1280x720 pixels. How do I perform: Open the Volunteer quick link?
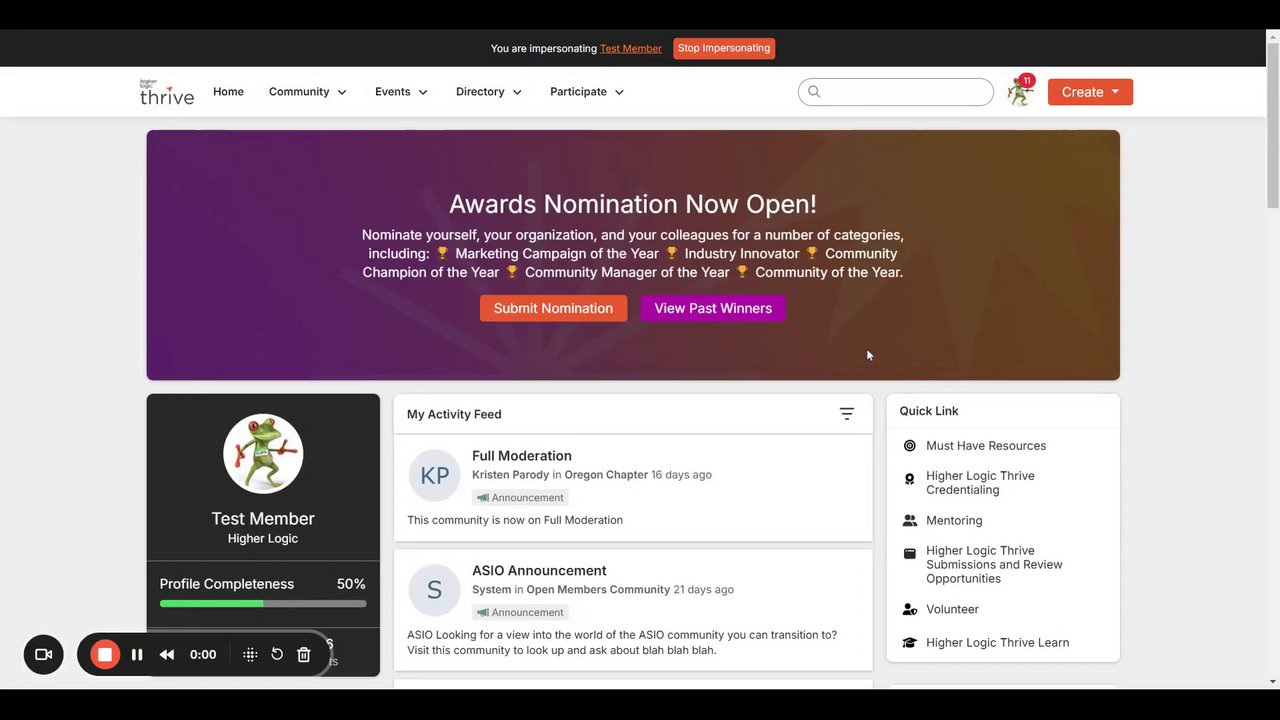952,609
